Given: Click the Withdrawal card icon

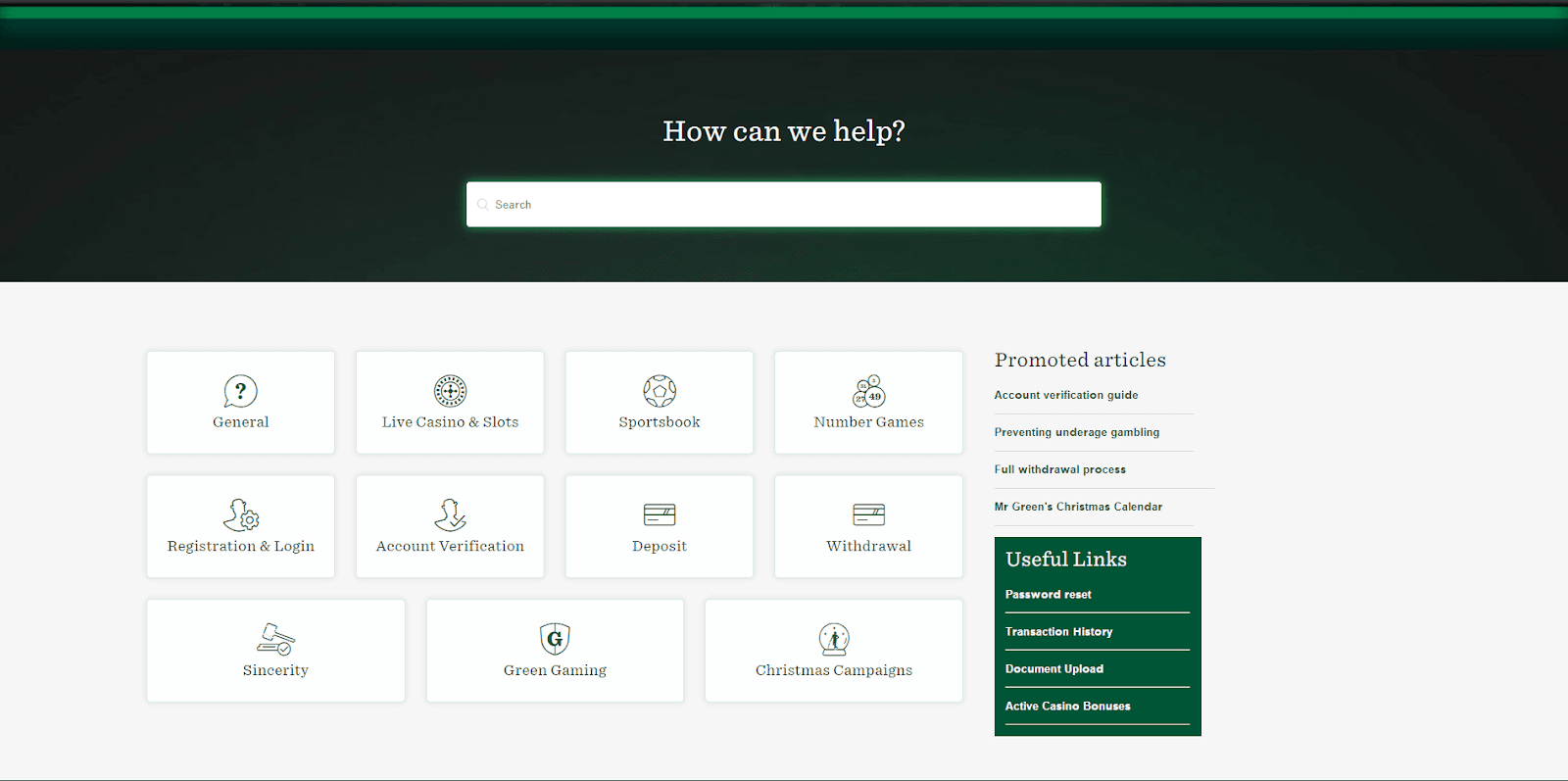Looking at the screenshot, I should (868, 514).
